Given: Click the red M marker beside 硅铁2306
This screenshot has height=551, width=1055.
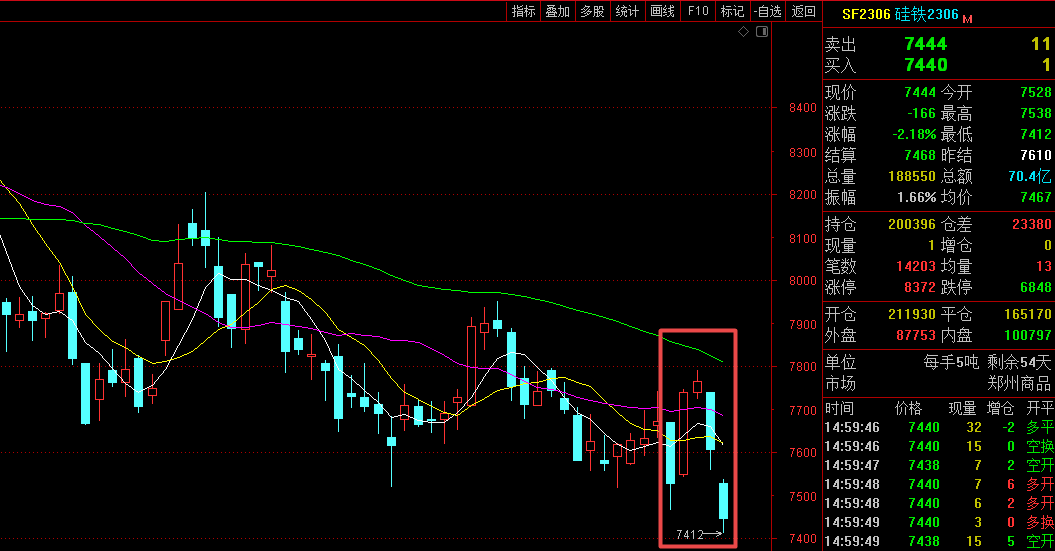Looking at the screenshot, I should coord(968,18).
